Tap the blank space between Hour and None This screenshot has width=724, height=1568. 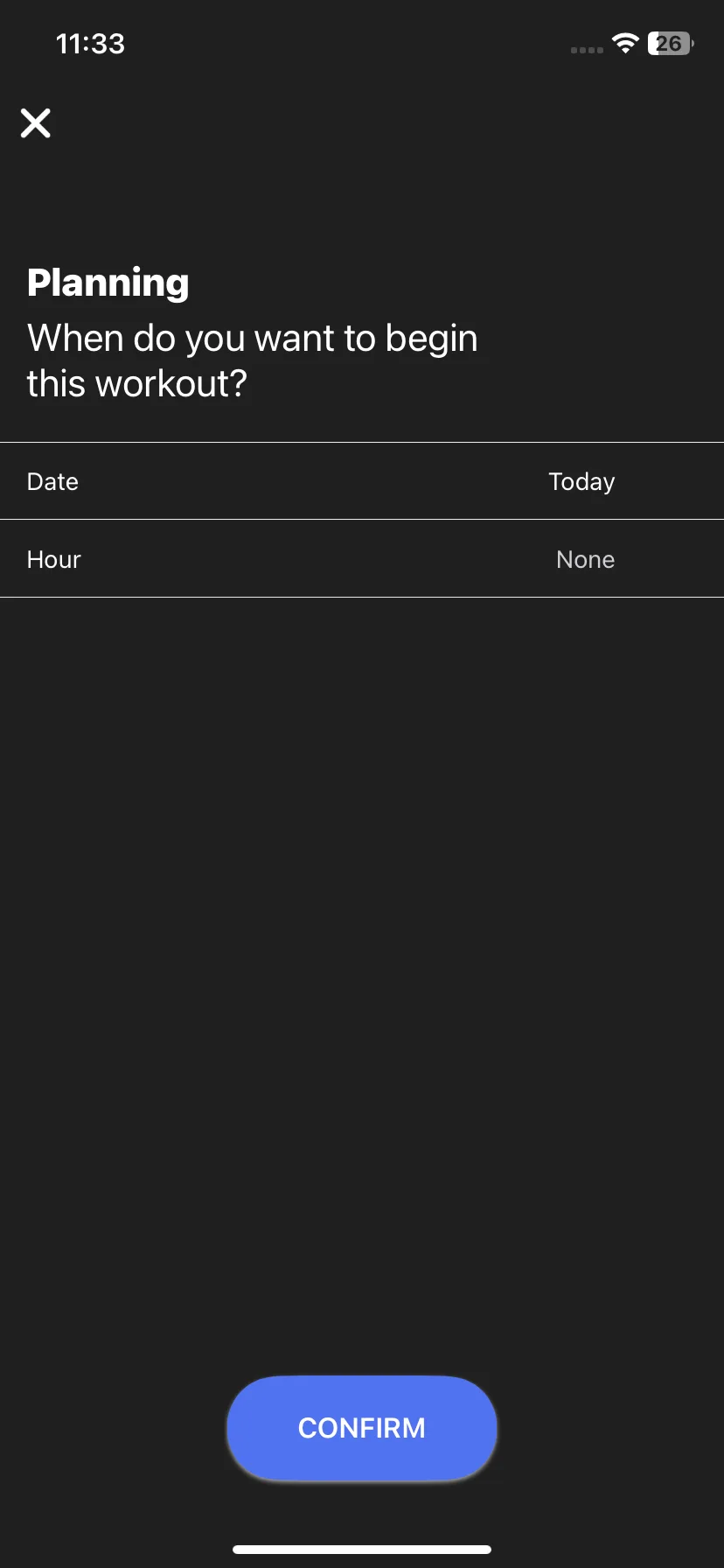click(x=318, y=559)
